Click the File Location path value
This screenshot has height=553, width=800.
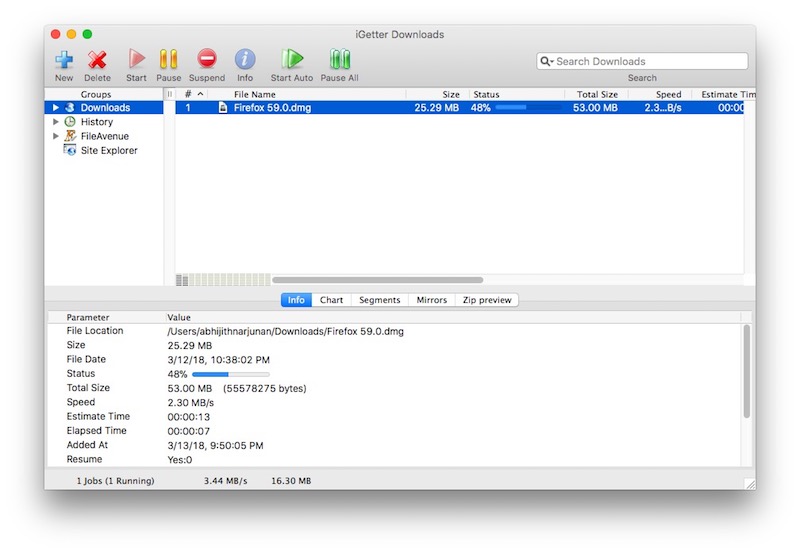286,331
